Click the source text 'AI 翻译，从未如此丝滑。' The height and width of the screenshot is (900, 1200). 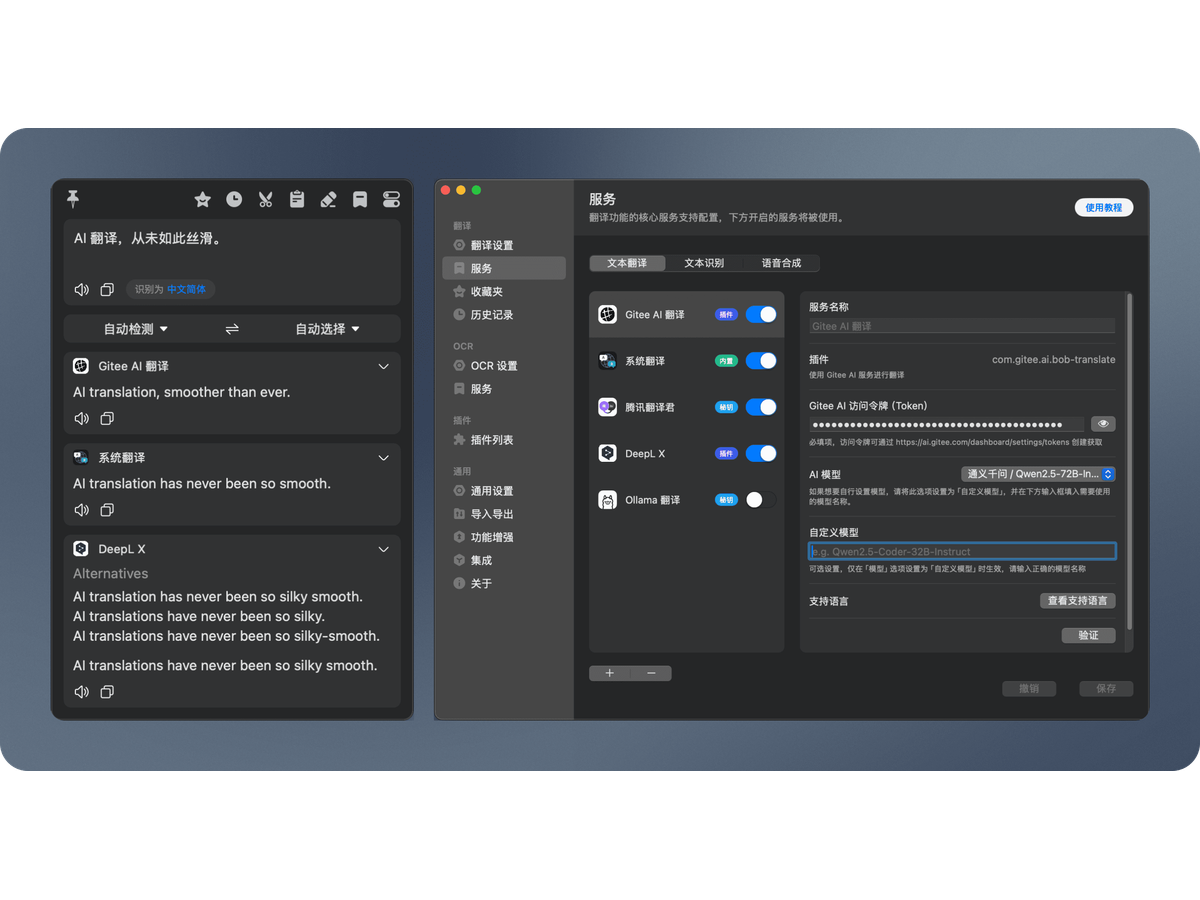pyautogui.click(x=147, y=239)
